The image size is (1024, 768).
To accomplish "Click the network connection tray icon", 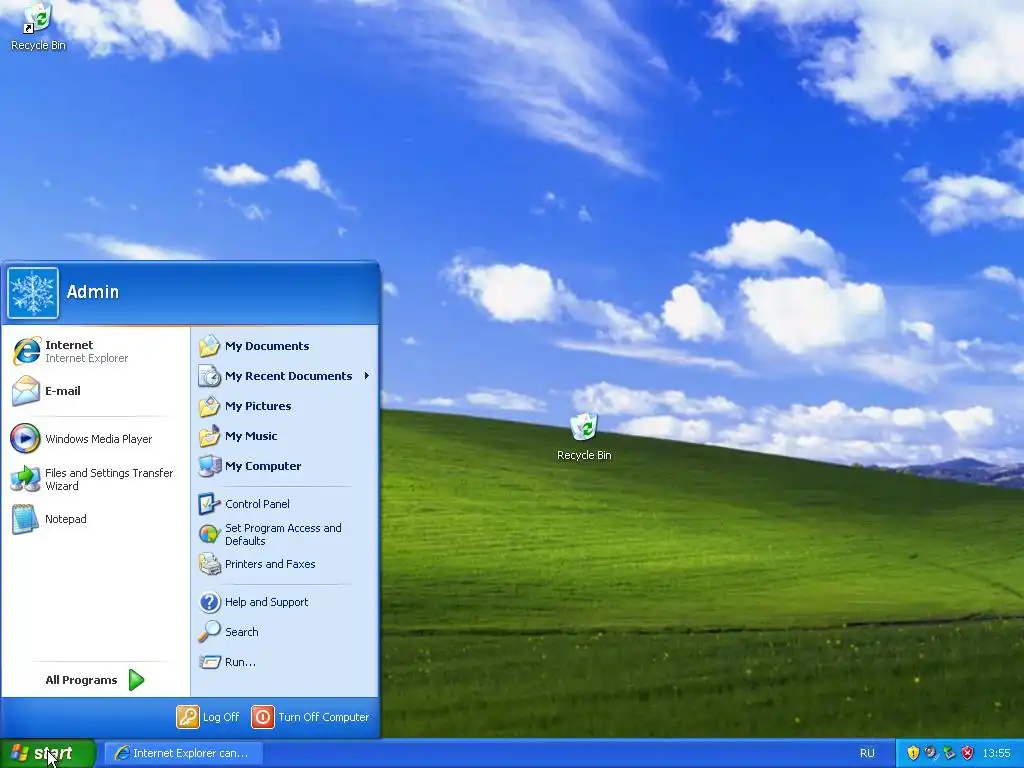I will (x=949, y=753).
